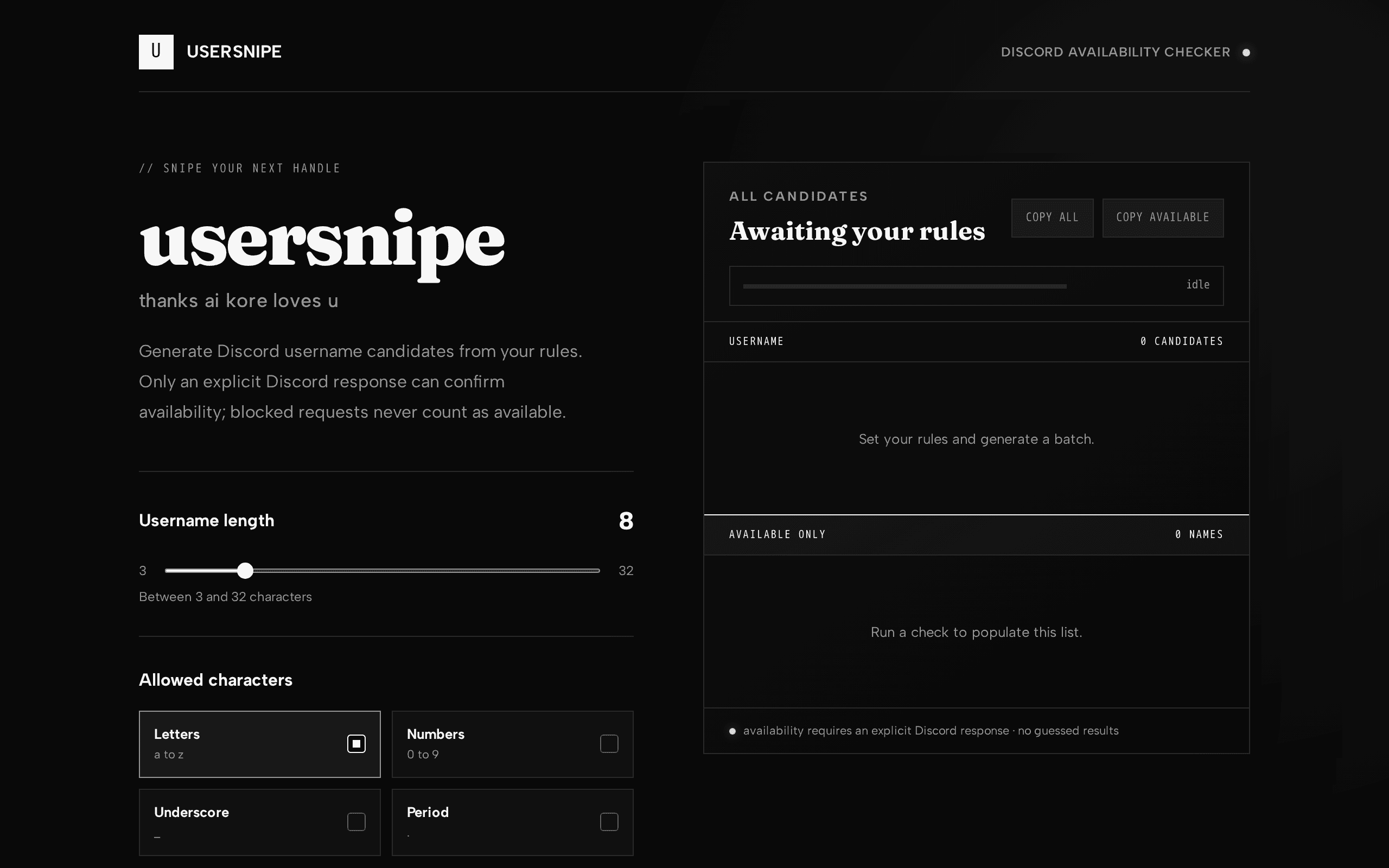Click 'Run a check to populate this list.'
1389x868 pixels.
pyautogui.click(x=976, y=632)
